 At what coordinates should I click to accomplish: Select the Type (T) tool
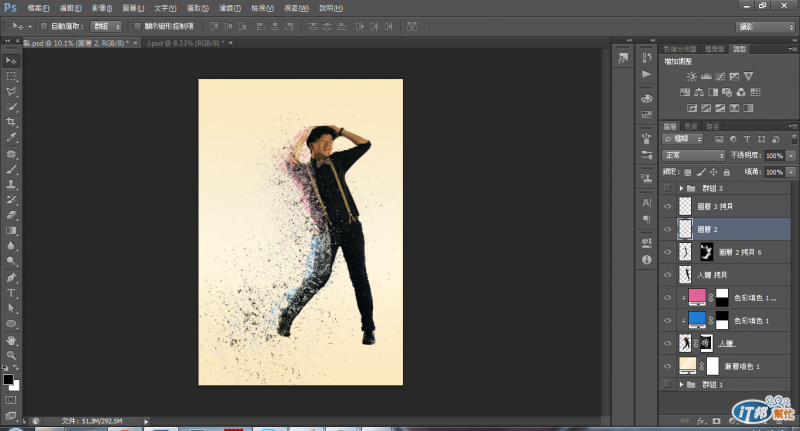[12, 293]
